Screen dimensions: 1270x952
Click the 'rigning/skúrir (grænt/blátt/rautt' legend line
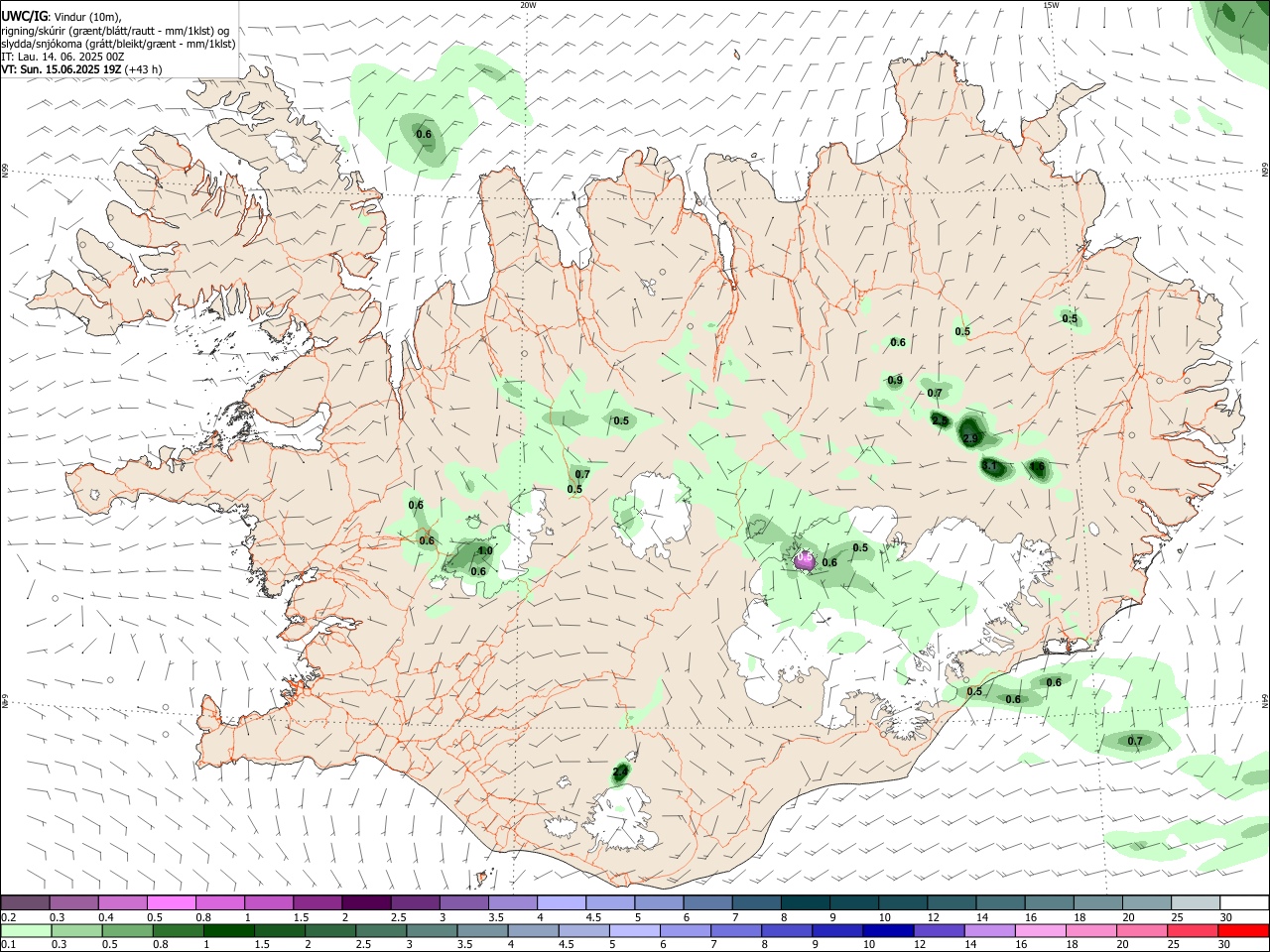(115, 31)
